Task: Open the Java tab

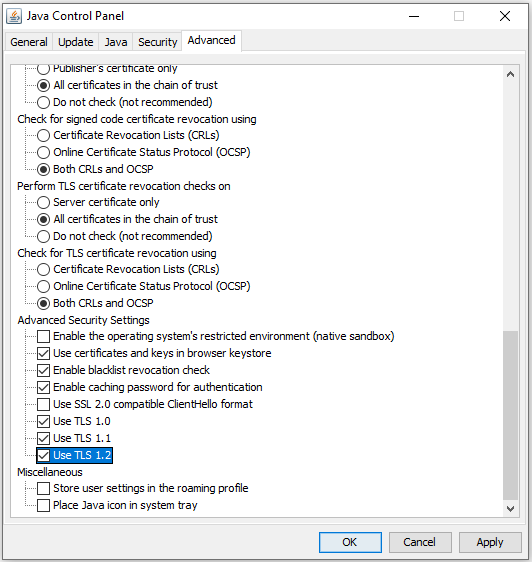Action: [116, 42]
